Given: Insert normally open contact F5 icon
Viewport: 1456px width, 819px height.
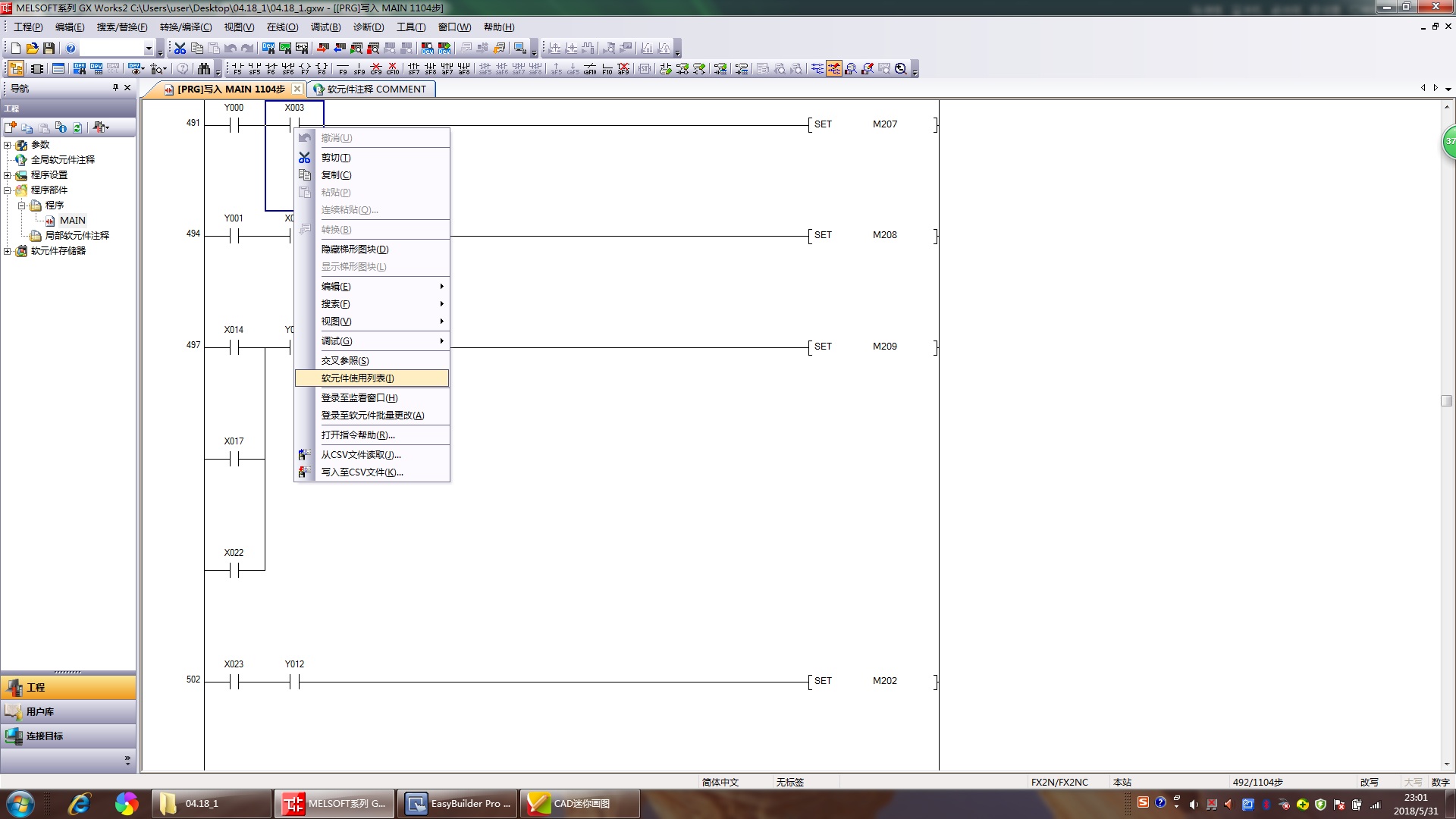Looking at the screenshot, I should pyautogui.click(x=237, y=68).
